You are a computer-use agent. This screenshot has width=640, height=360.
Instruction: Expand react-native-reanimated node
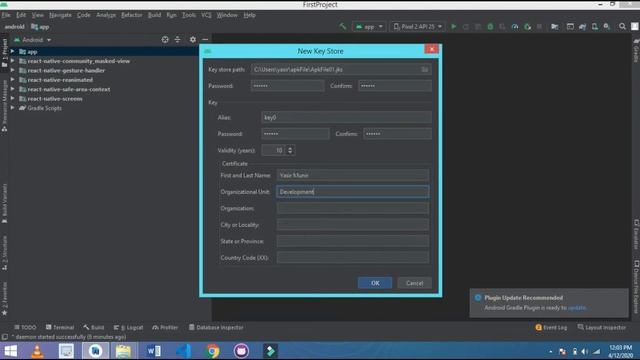(12, 80)
